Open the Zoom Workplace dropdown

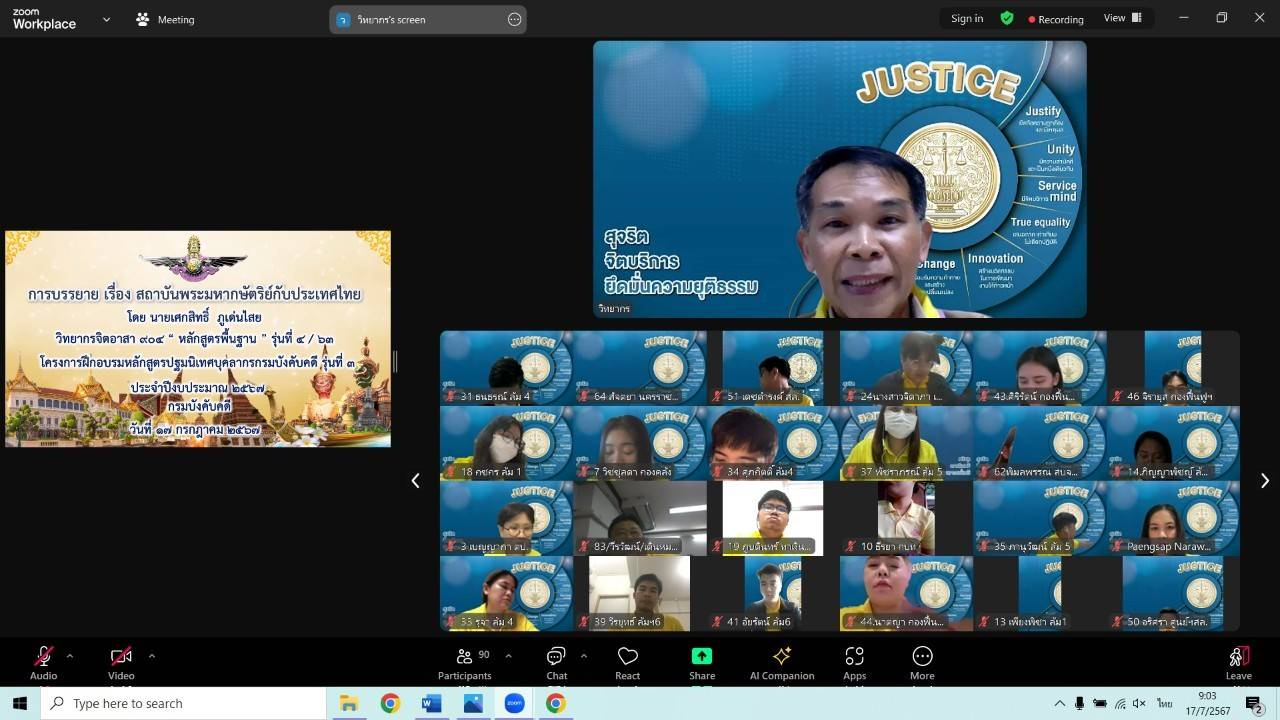click(106, 19)
